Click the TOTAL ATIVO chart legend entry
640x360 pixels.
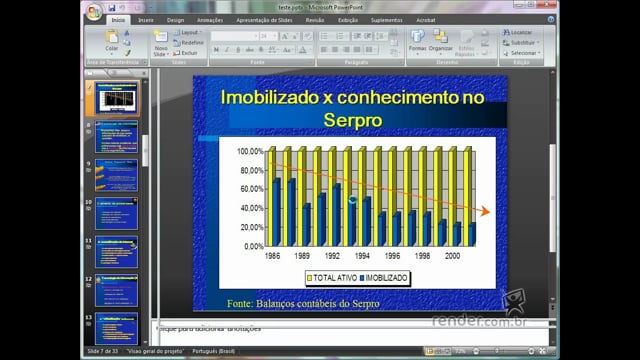[x=331, y=278]
